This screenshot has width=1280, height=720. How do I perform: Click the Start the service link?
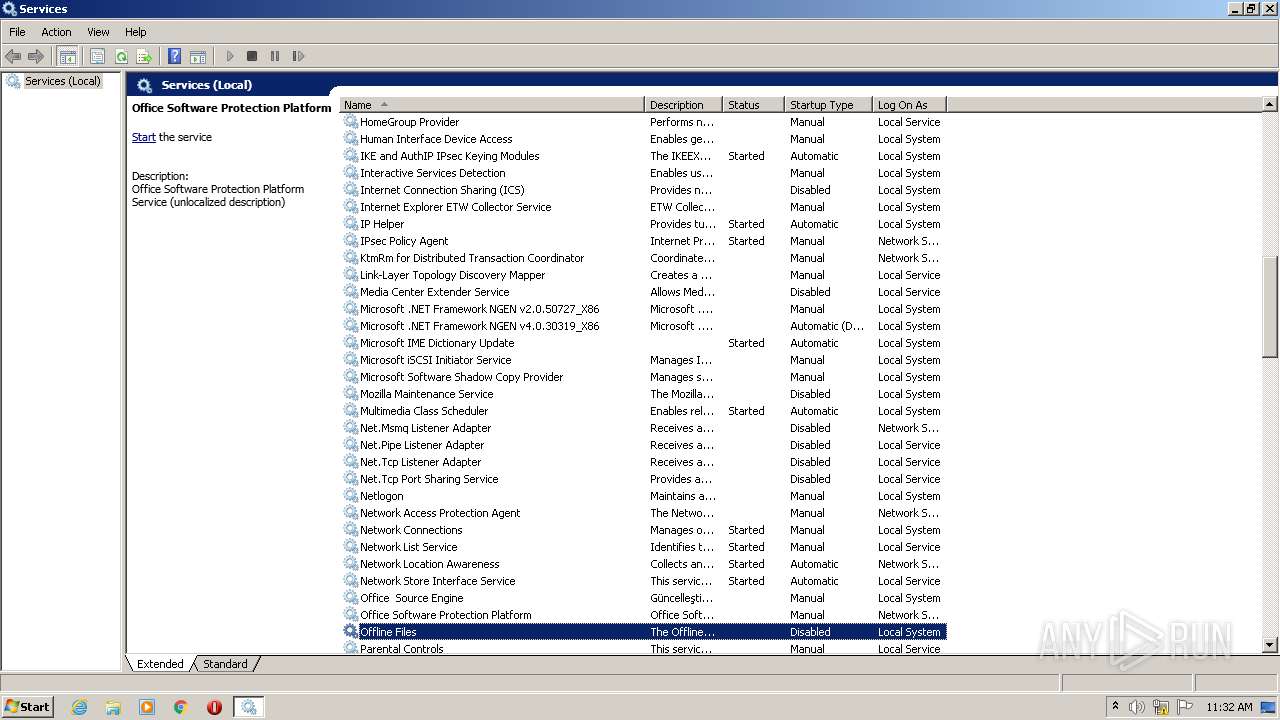tap(144, 137)
